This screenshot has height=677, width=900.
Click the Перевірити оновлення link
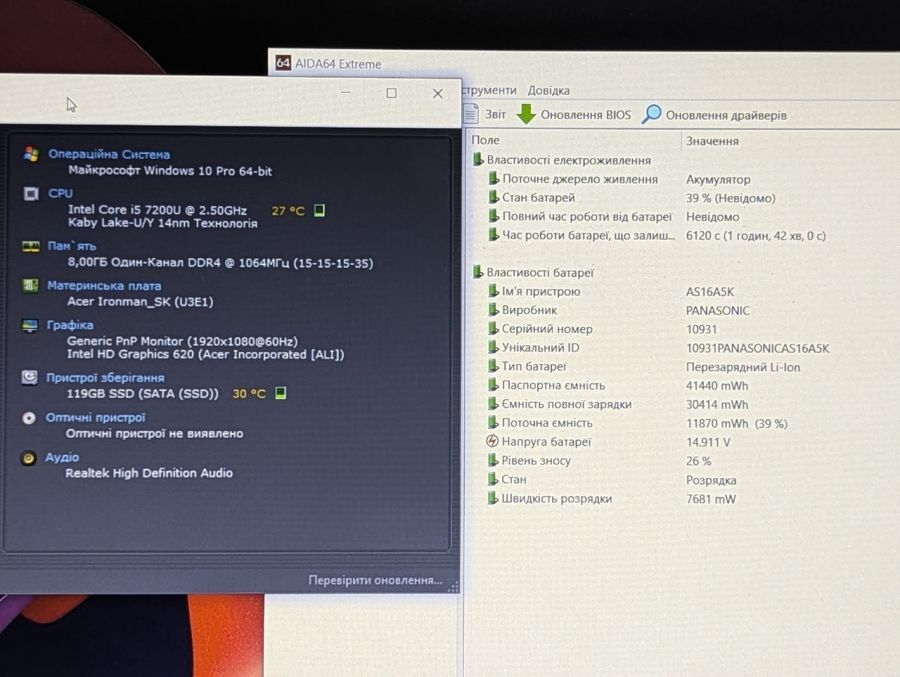(x=375, y=581)
